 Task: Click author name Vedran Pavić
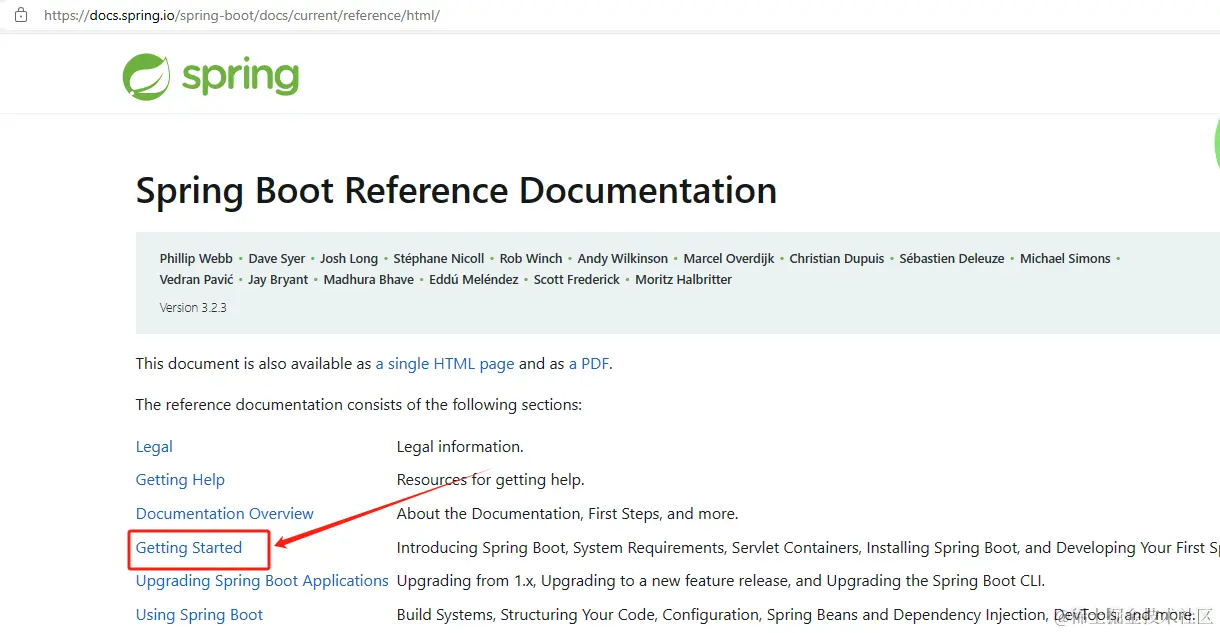tap(196, 280)
